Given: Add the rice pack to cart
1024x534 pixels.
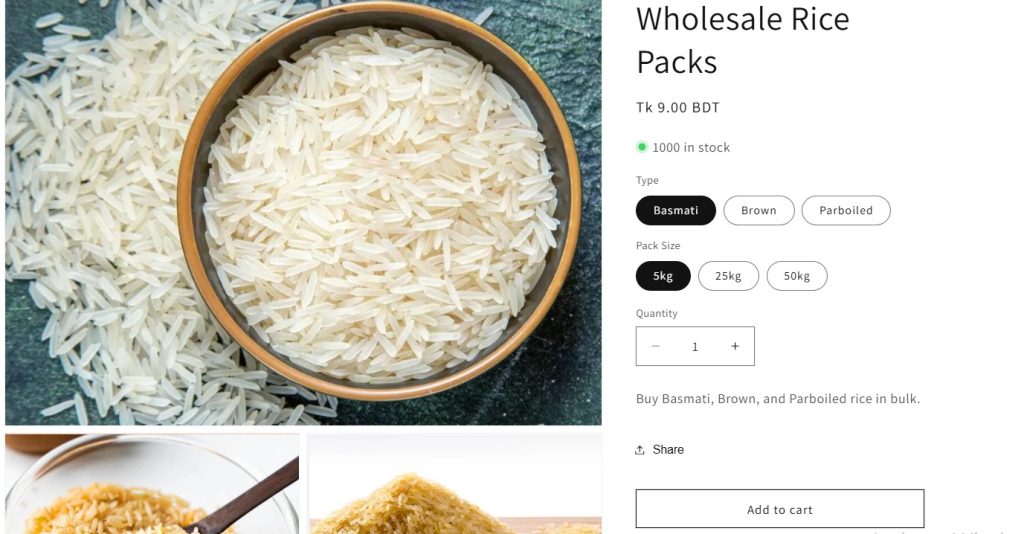Looking at the screenshot, I should [780, 509].
